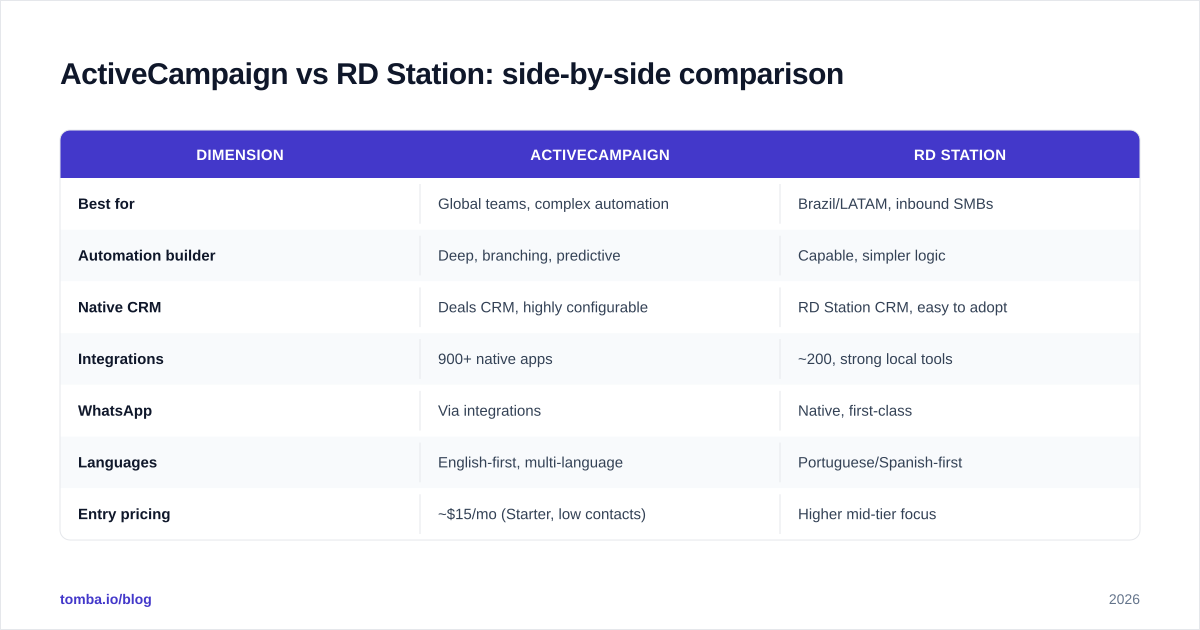Click 'Capable, simpler logic' cell

[x=960, y=256]
